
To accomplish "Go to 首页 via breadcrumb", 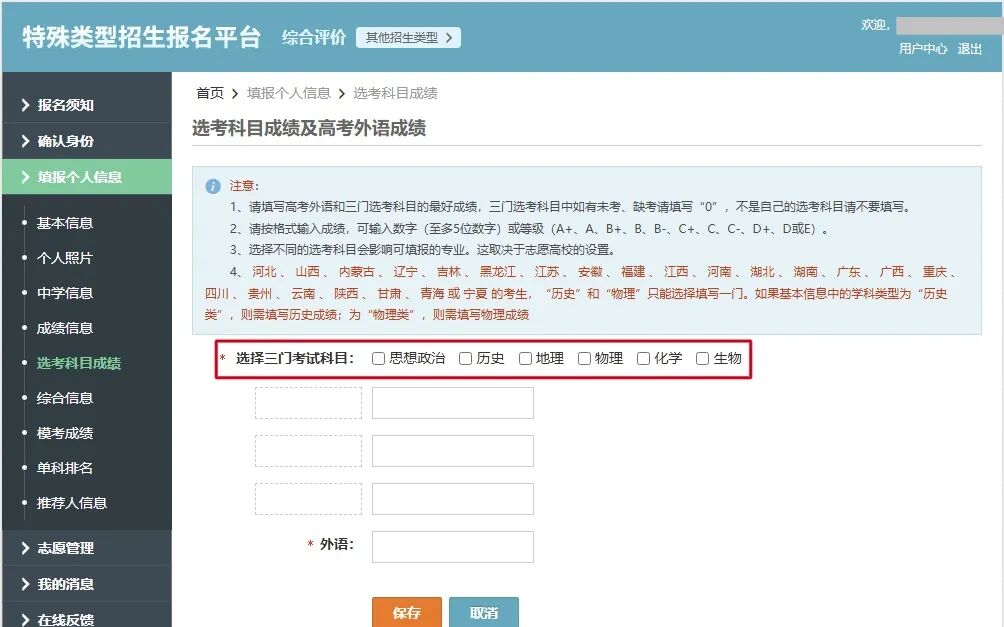I will click(210, 94).
